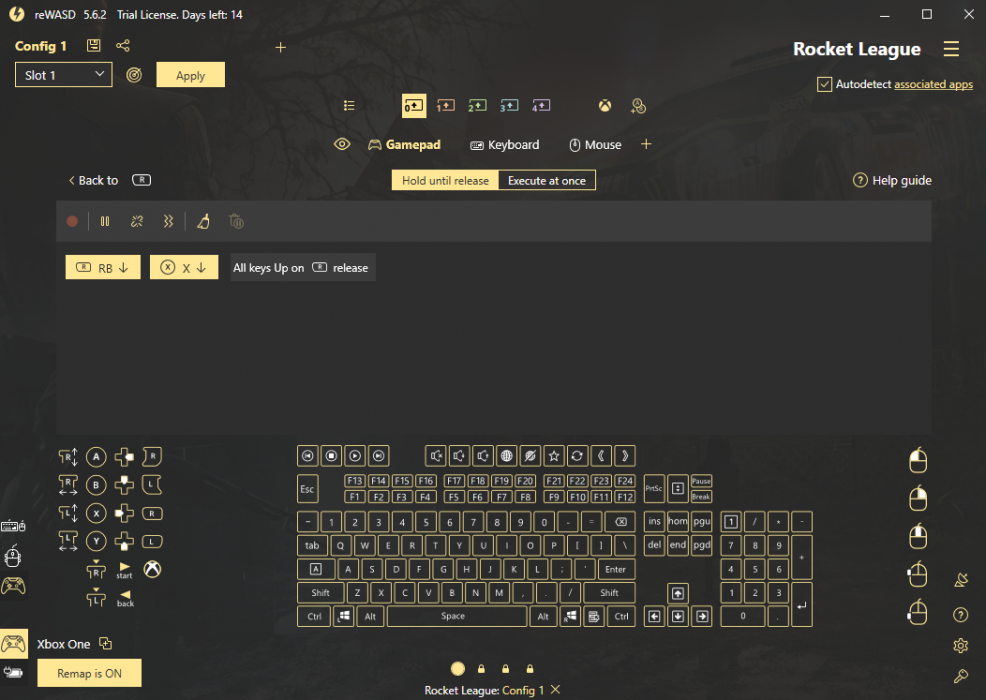Image resolution: width=986 pixels, height=700 pixels.
Task: Open settings gear in right sidebar
Action: click(961, 645)
